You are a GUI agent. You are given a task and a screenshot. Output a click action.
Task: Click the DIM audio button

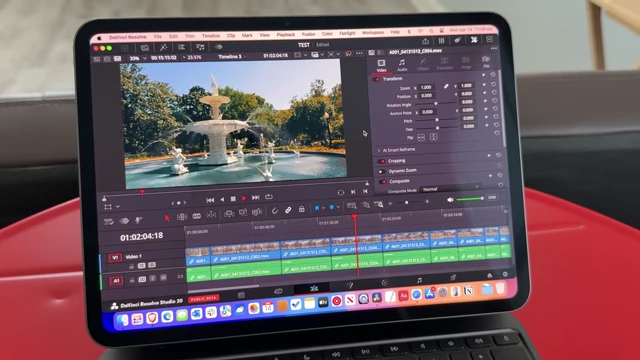492,197
